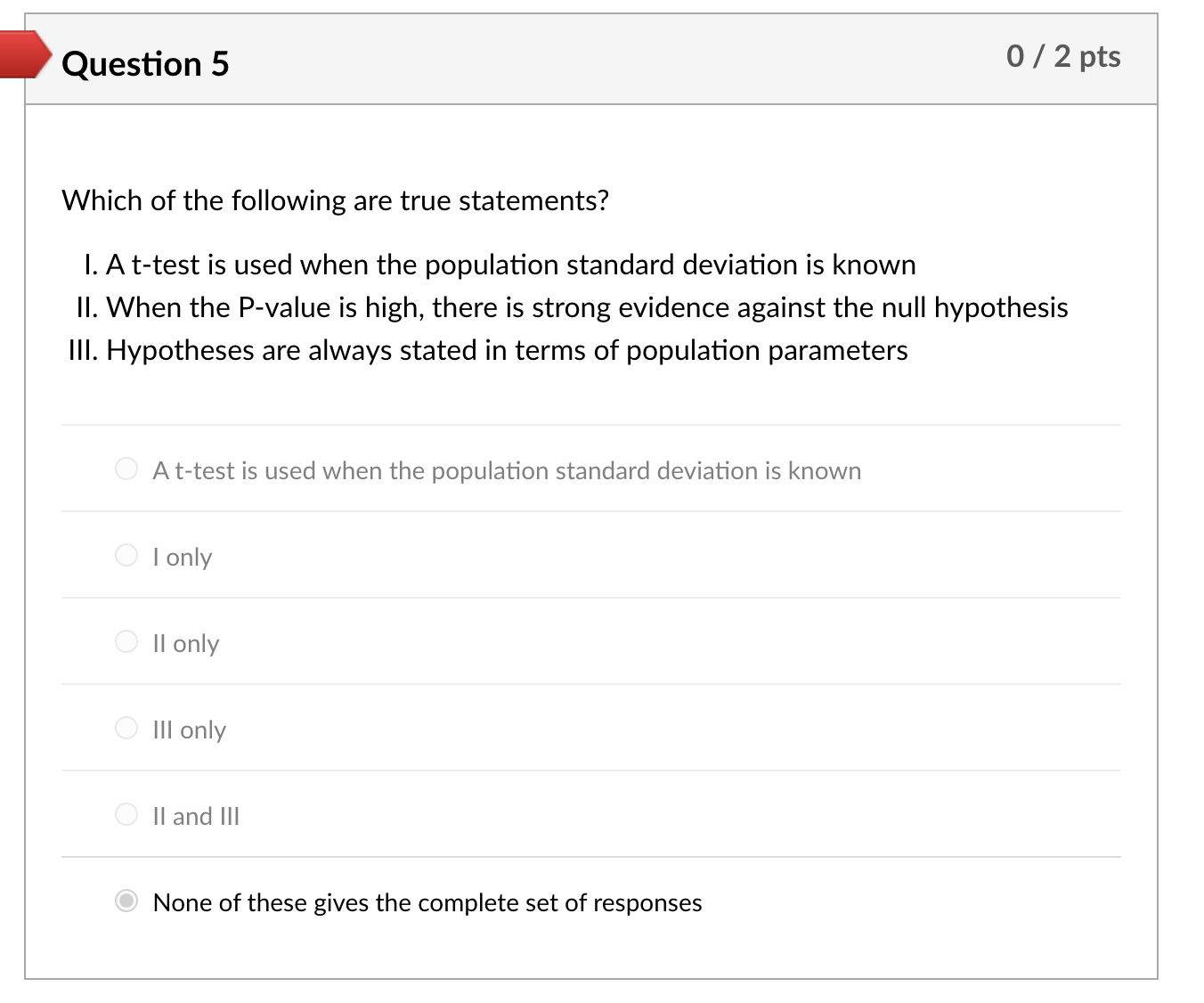Click the 'I only' answer text label
This screenshot has height=1003, width=1204.
tap(182, 555)
